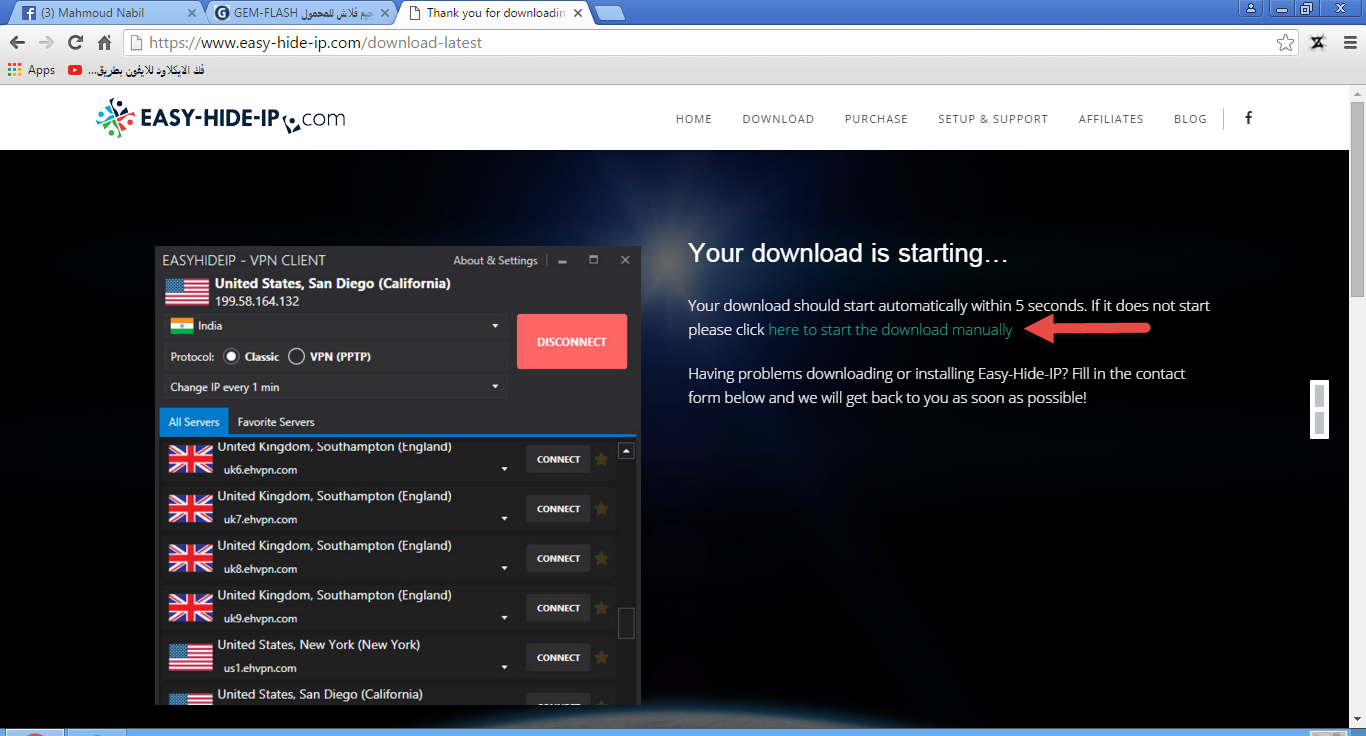Click the server list scroll-up arrow
Screen dimensions: 1366x736
(x=626, y=451)
